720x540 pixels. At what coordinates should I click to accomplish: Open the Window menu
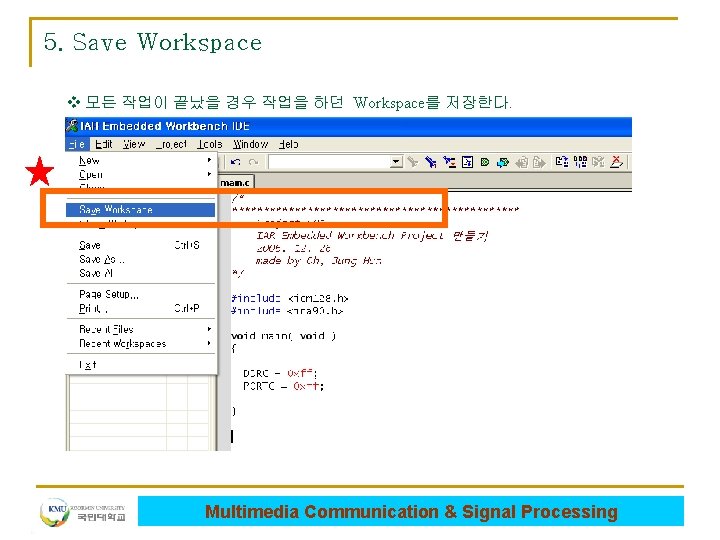[251, 144]
